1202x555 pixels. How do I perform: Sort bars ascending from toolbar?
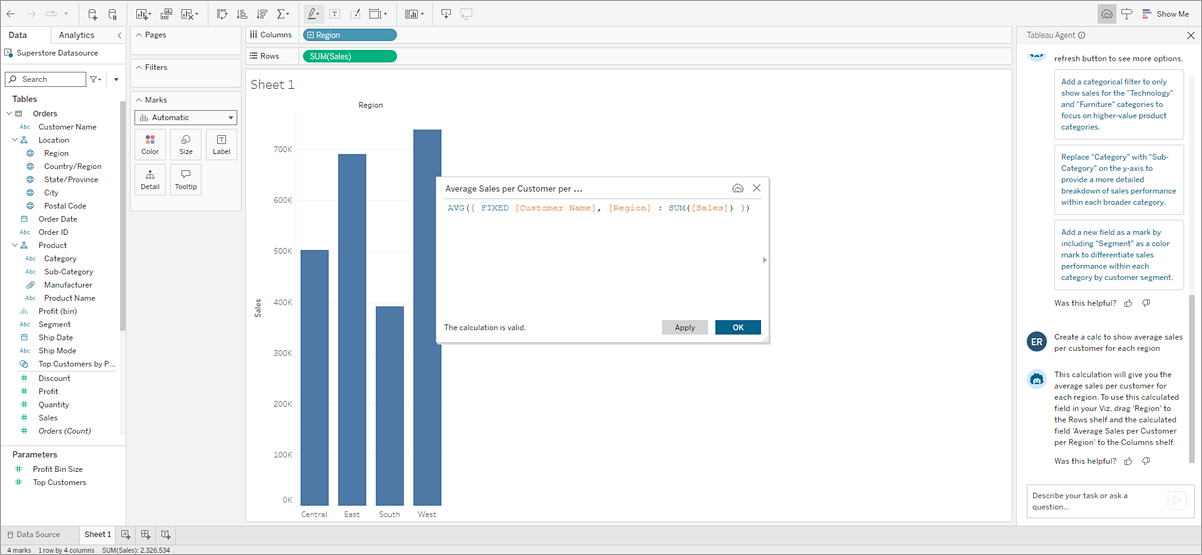pyautogui.click(x=242, y=14)
